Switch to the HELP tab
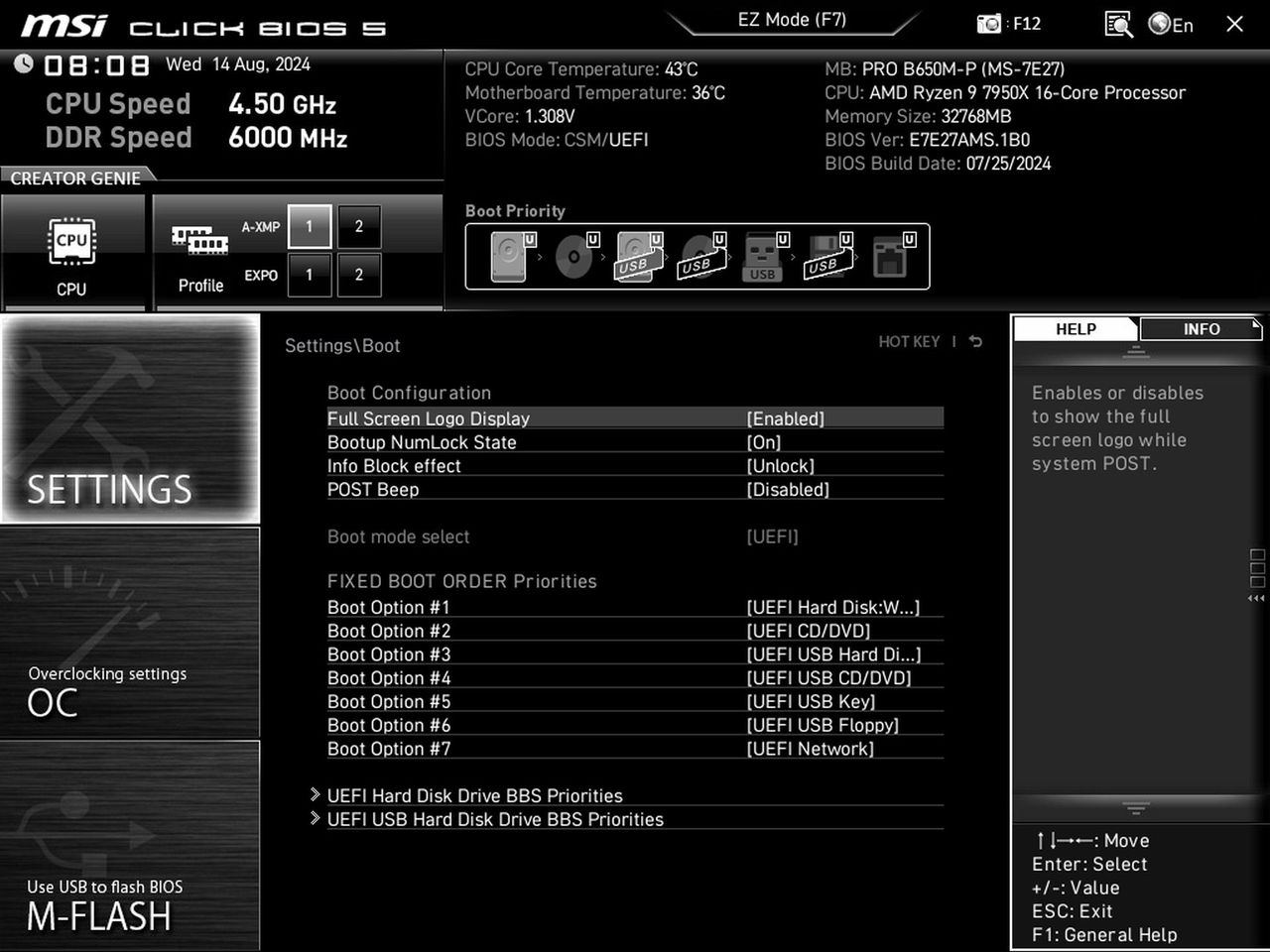 pos(1076,329)
